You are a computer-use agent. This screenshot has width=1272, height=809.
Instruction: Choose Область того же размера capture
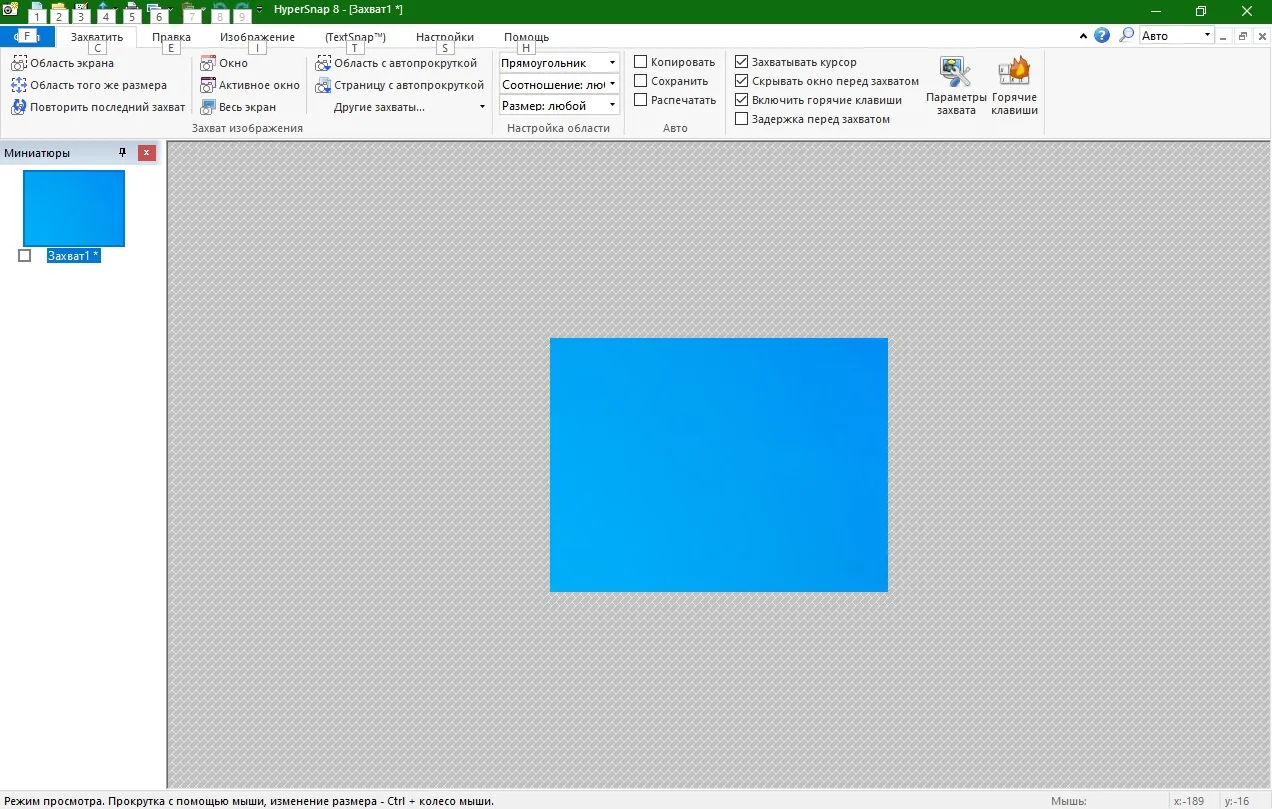click(x=89, y=85)
